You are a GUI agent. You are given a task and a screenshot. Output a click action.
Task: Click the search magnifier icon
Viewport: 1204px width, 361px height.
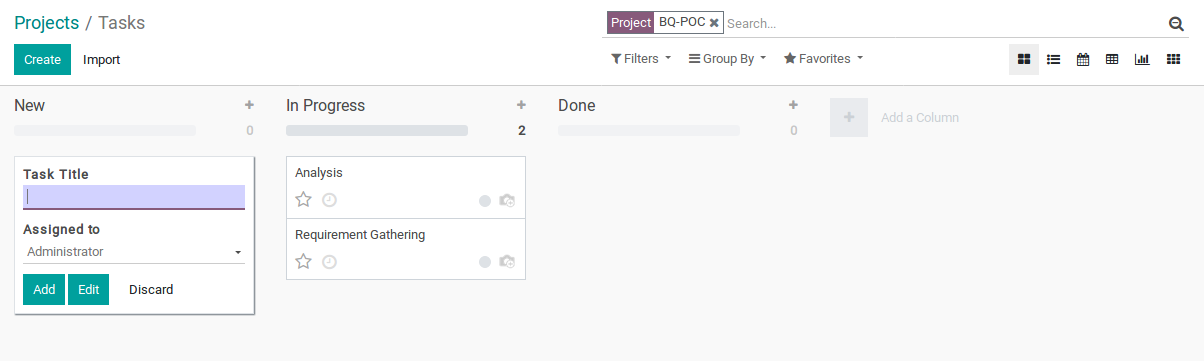click(x=1176, y=24)
